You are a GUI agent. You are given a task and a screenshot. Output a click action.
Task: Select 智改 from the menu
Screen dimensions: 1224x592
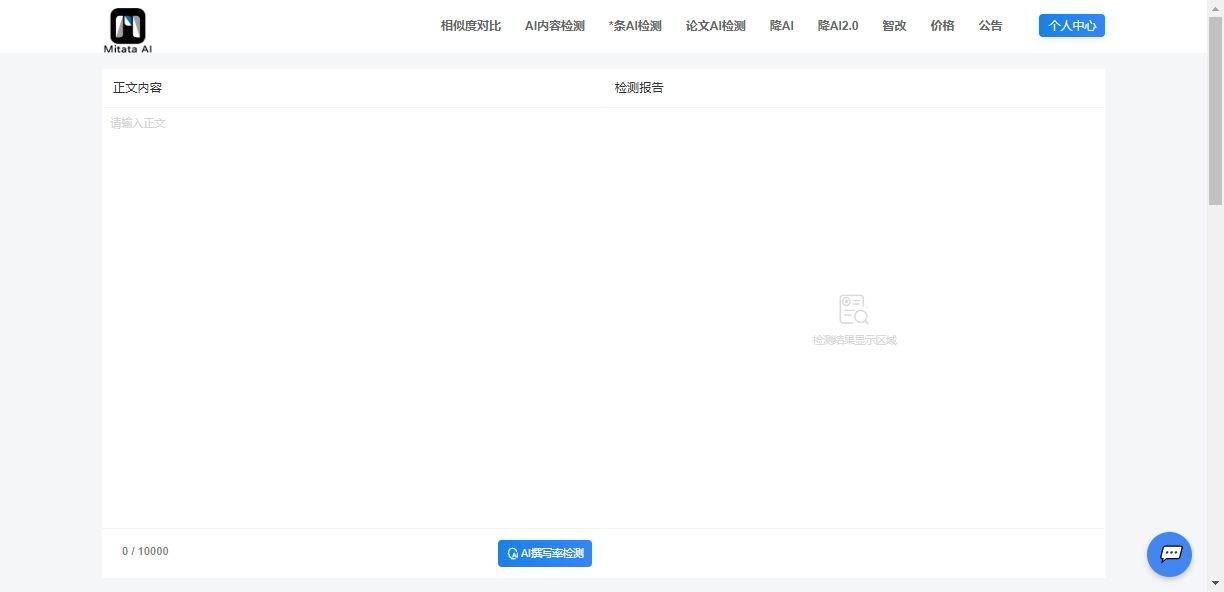coord(893,25)
